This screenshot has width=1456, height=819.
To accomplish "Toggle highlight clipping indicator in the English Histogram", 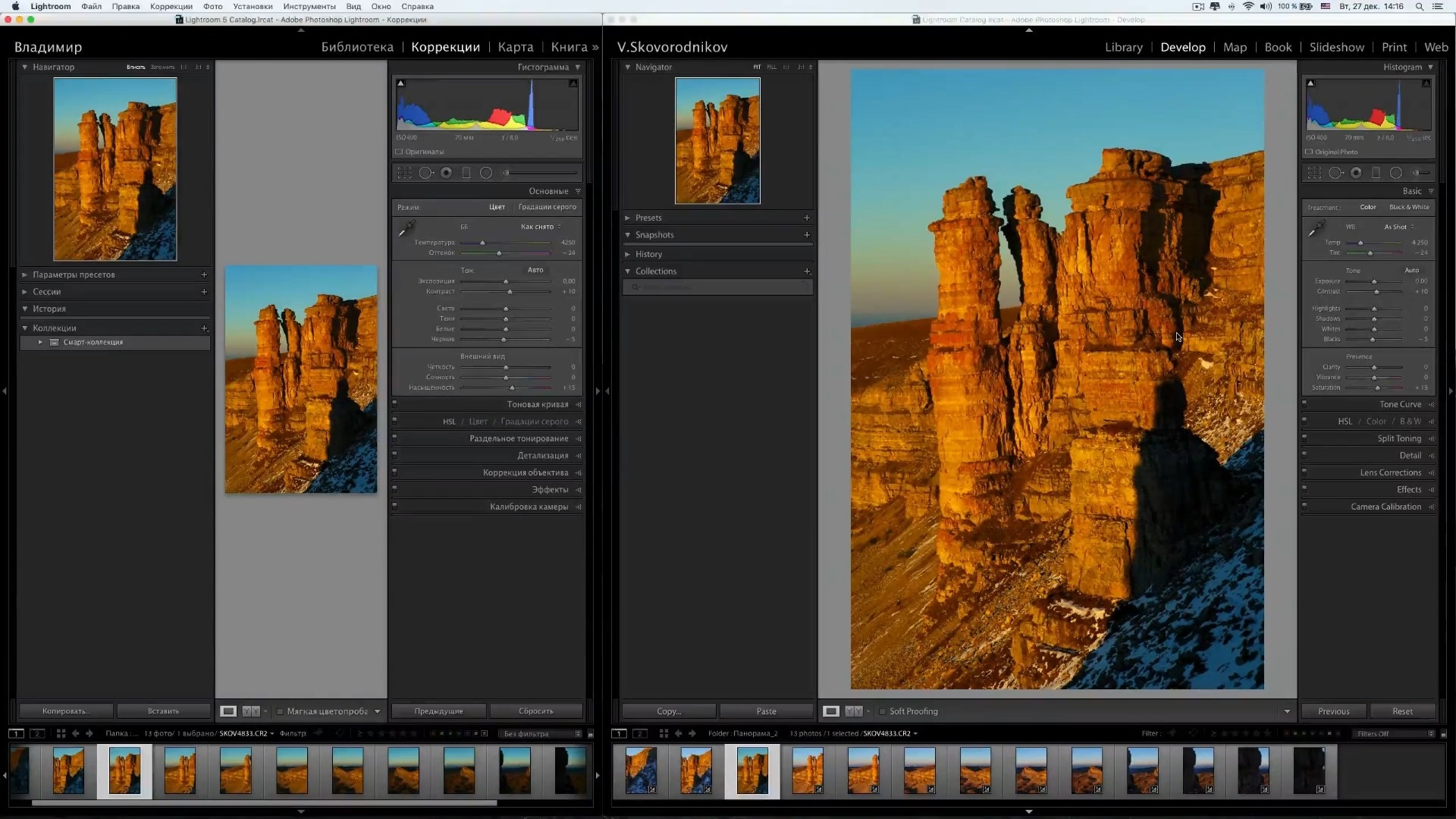I will pyautogui.click(x=1426, y=83).
